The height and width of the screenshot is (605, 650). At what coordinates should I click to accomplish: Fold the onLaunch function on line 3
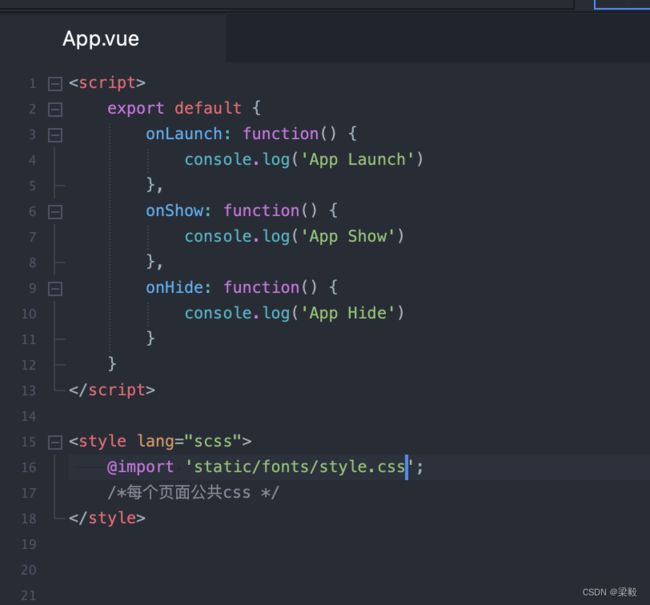point(55,135)
